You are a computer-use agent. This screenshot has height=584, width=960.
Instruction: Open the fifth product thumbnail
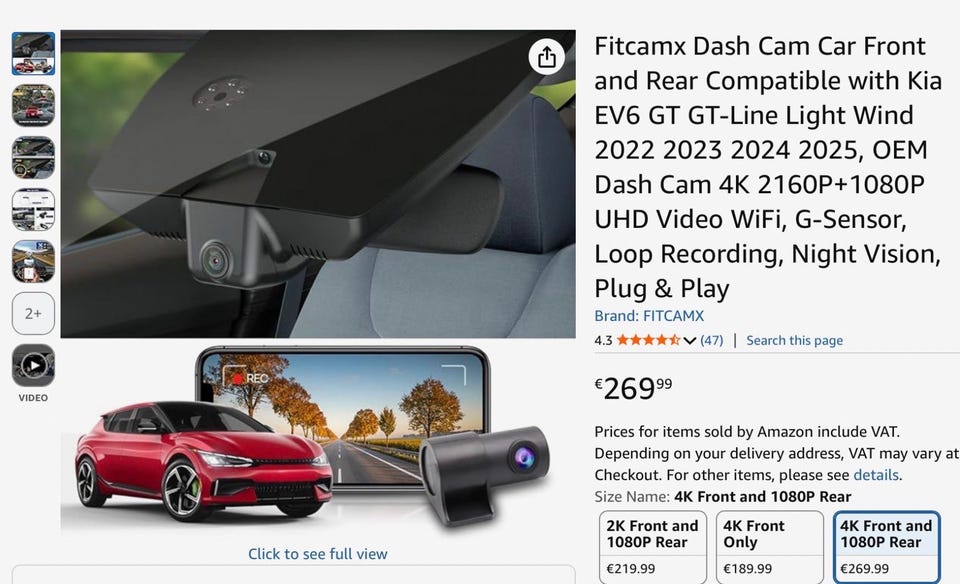[x=33, y=261]
